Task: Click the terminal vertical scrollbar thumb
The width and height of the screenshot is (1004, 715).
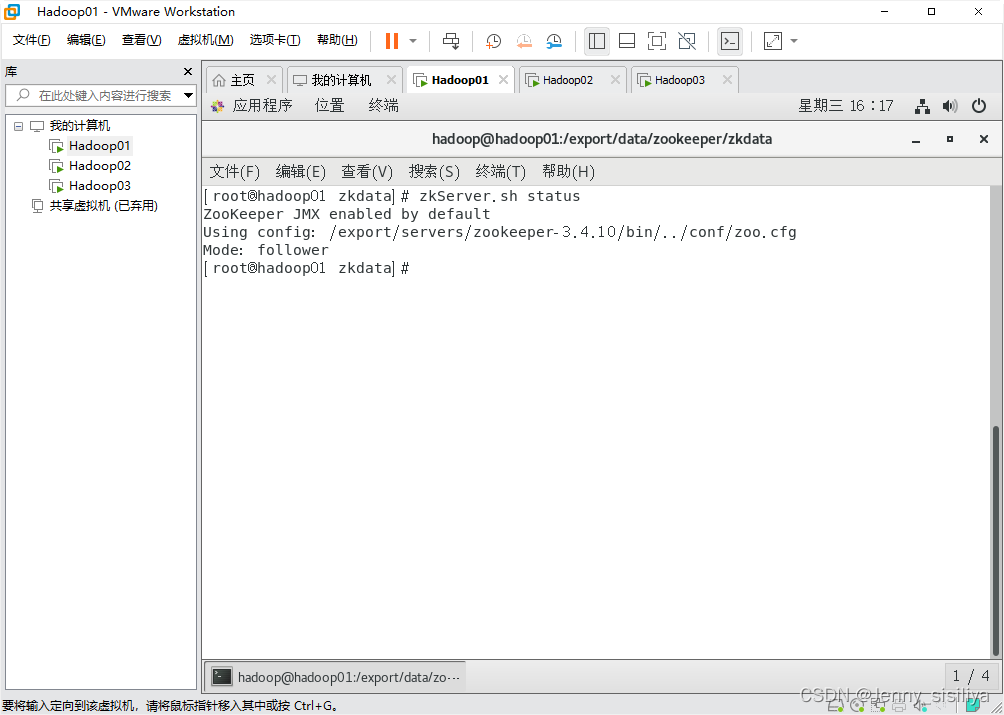Action: [996, 541]
